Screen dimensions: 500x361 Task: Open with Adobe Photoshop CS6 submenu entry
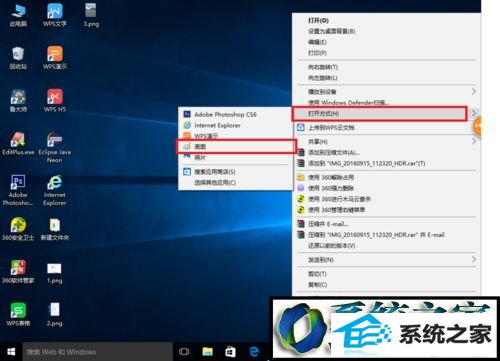(x=235, y=114)
